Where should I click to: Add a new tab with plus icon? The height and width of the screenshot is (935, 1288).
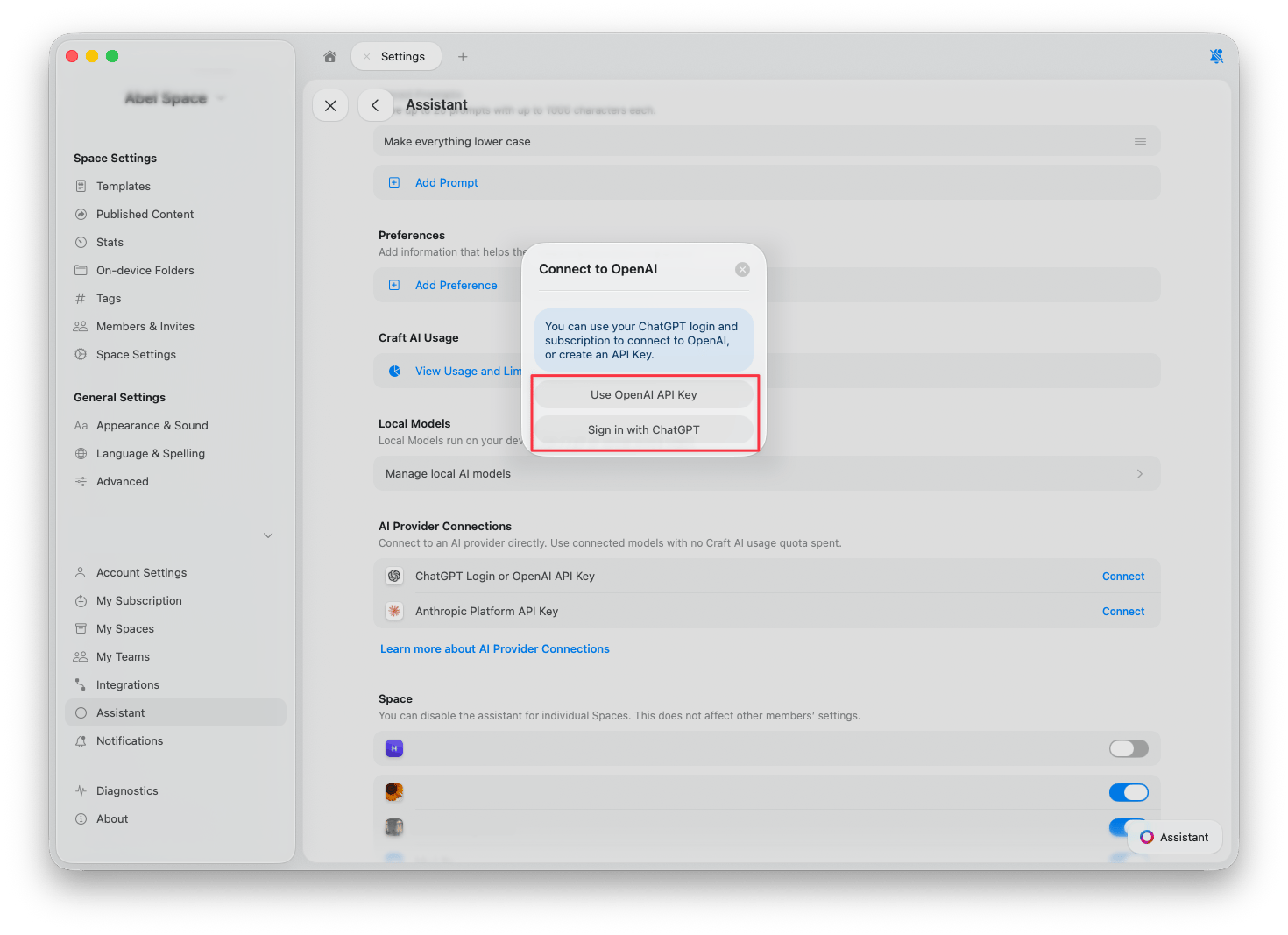pos(463,56)
